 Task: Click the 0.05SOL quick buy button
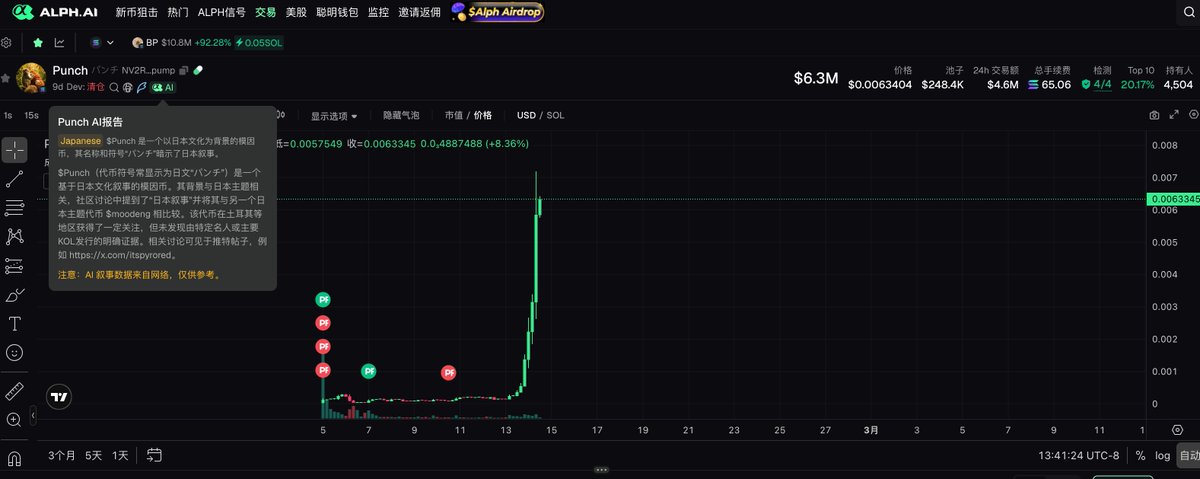coord(259,43)
